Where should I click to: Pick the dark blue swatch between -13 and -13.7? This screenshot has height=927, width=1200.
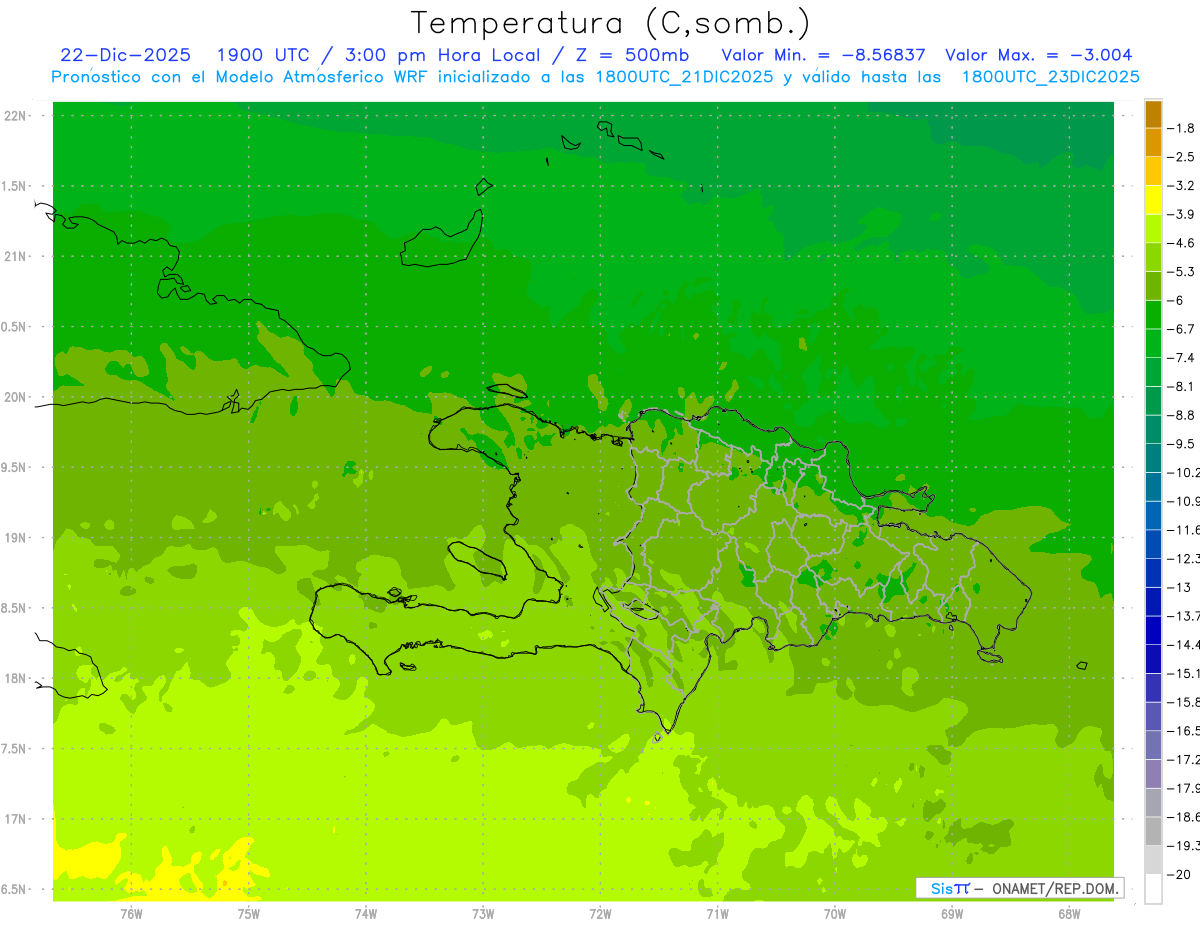(x=1153, y=602)
